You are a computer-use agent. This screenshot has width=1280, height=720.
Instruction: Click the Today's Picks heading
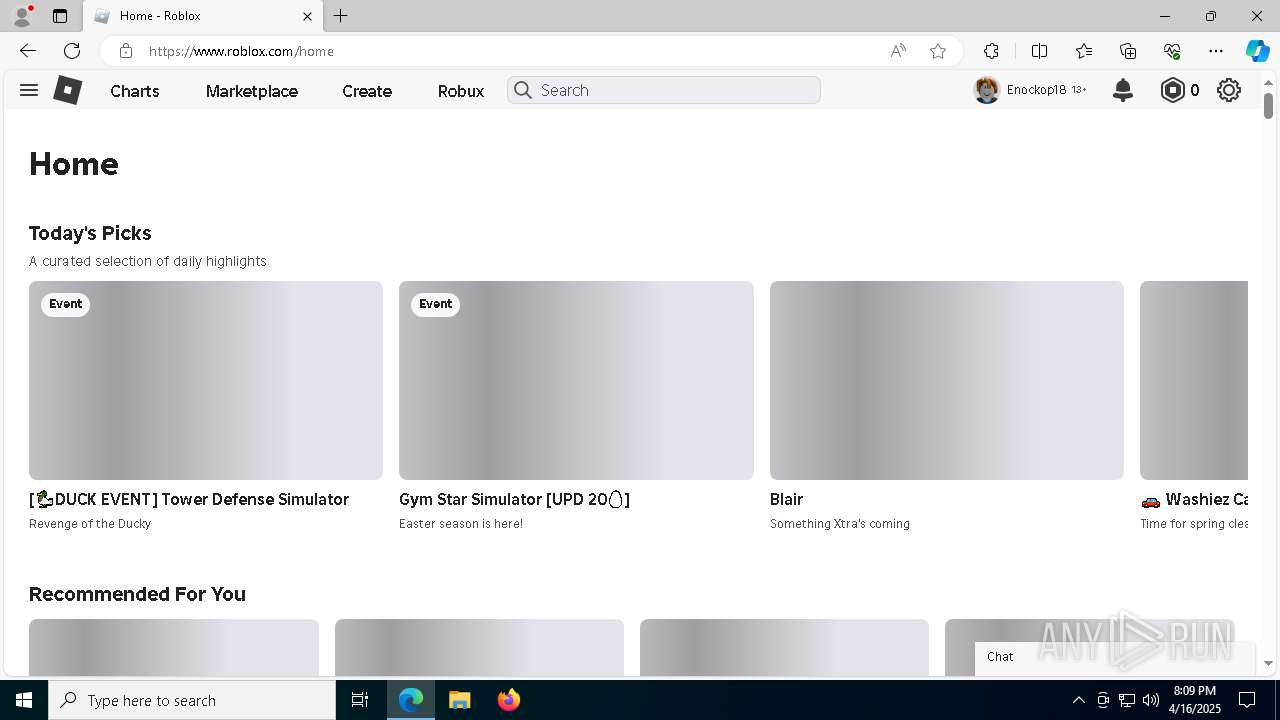click(90, 233)
